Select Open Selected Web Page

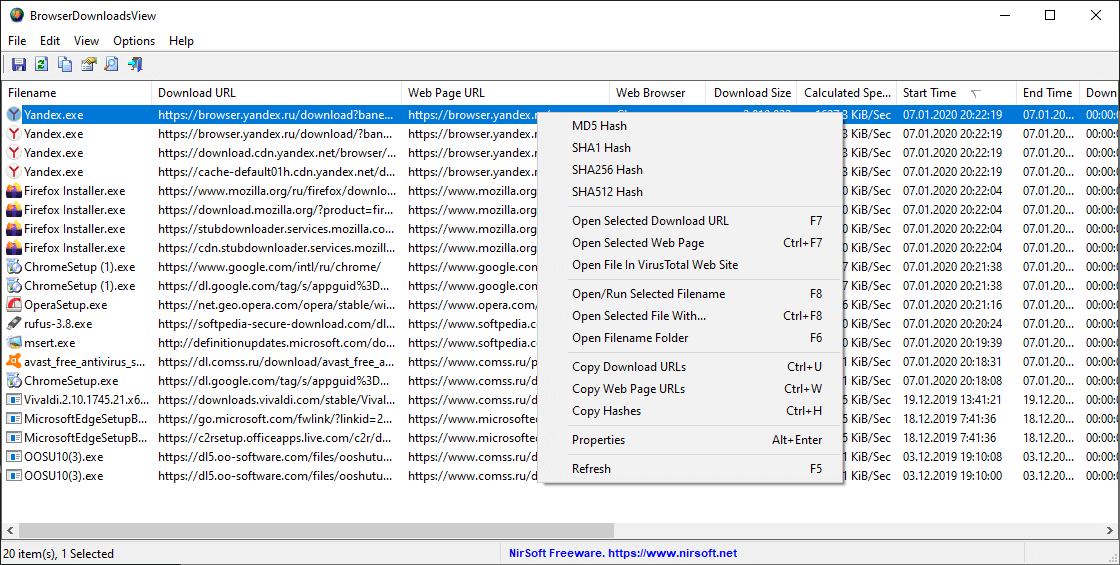pyautogui.click(x=691, y=243)
